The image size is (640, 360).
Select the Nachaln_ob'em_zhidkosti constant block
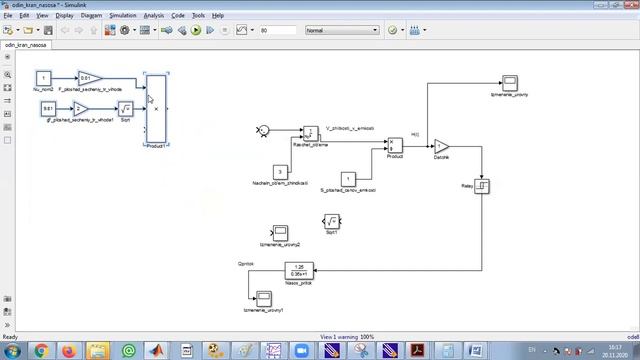[x=280, y=172]
